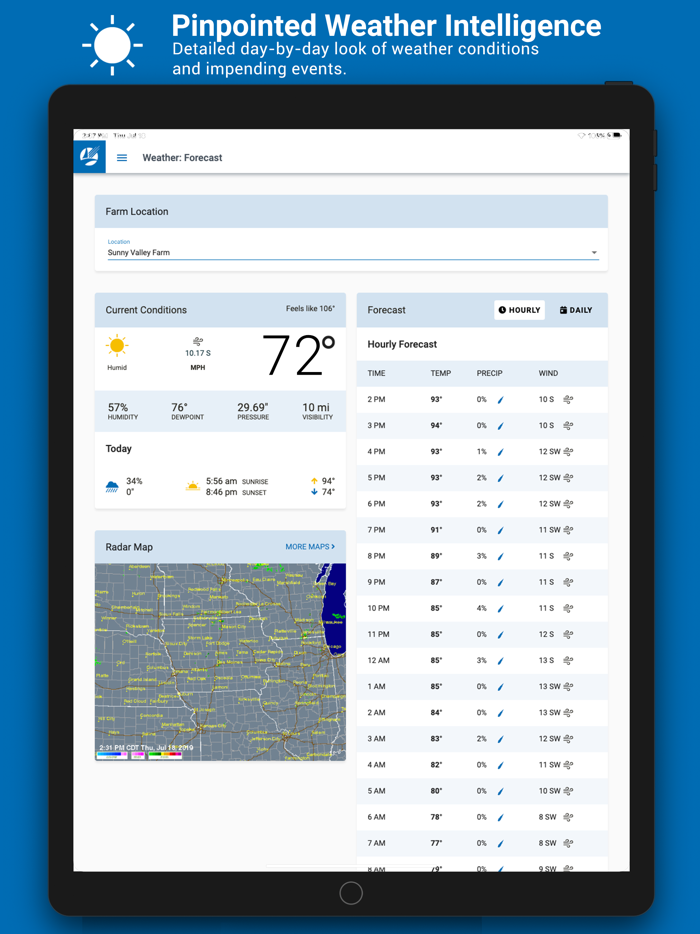Click the precip drop icon in 3 AM row

[500, 739]
